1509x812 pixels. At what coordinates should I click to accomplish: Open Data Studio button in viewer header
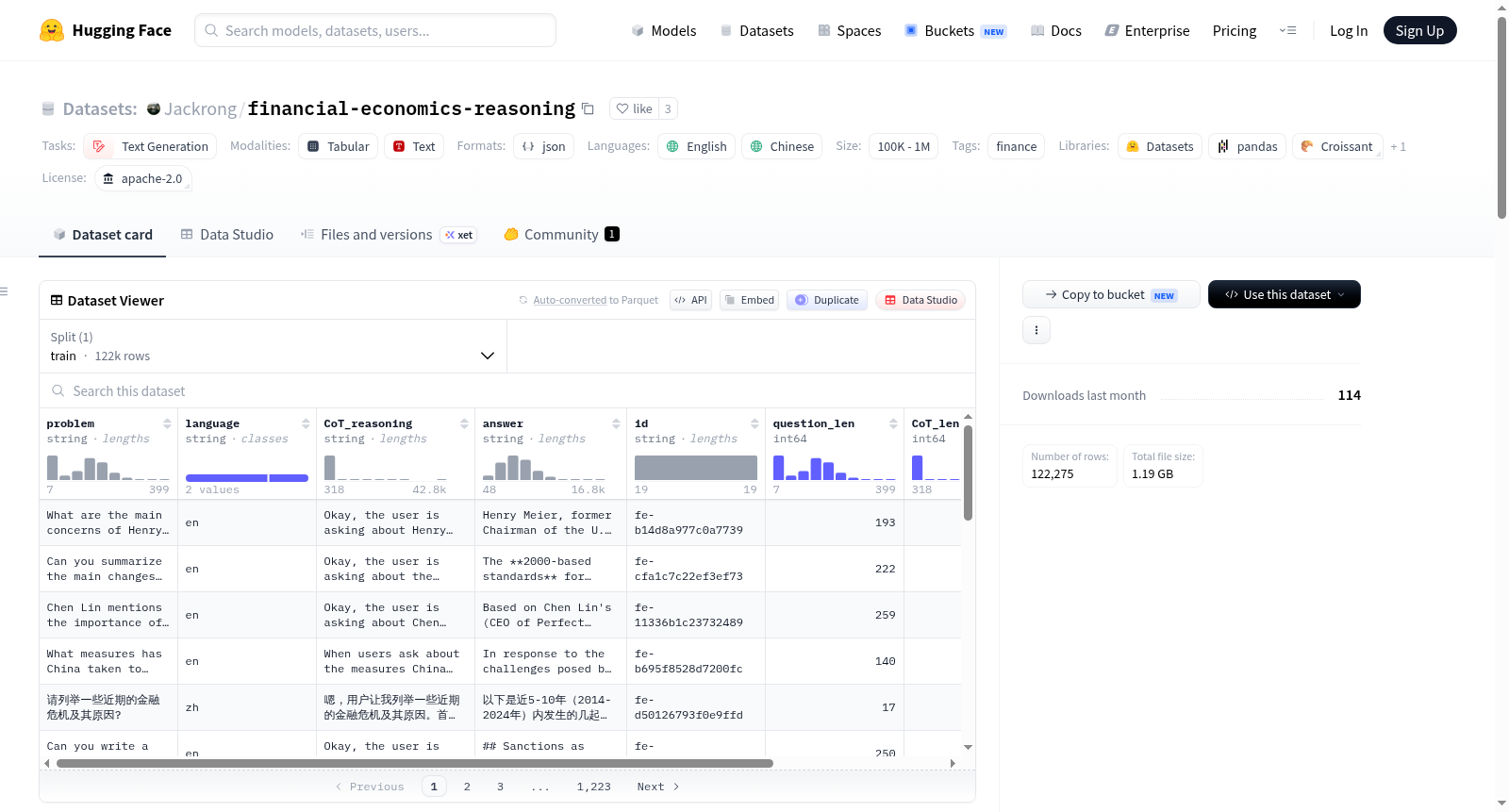tap(920, 300)
